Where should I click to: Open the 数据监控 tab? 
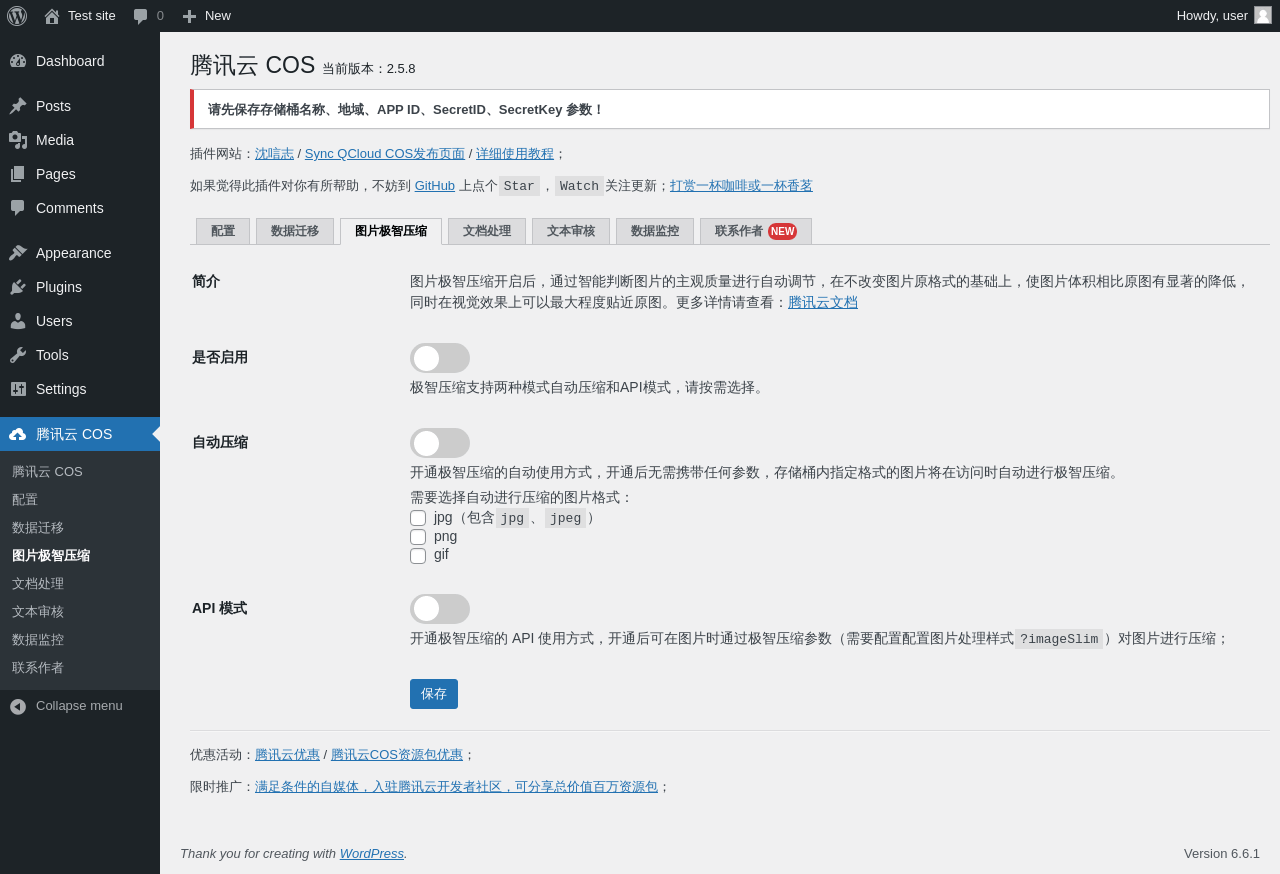click(655, 231)
